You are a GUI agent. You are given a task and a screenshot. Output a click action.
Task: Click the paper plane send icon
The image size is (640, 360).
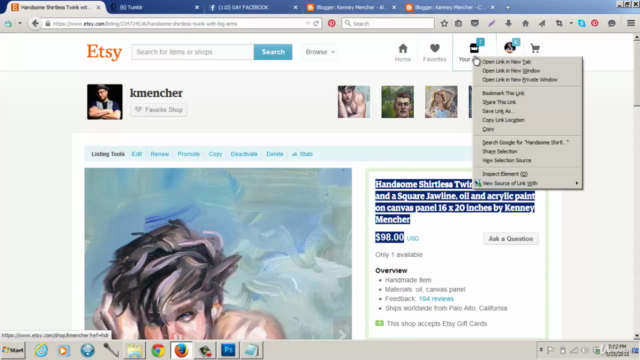click(542, 24)
